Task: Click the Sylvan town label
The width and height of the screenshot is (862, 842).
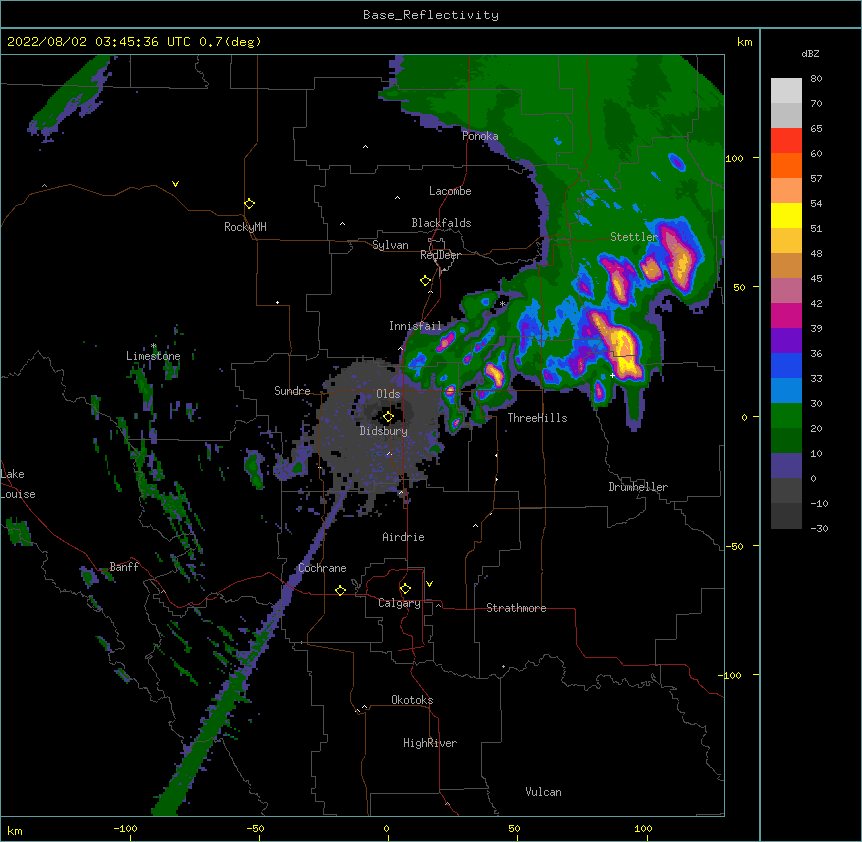Action: click(390, 245)
